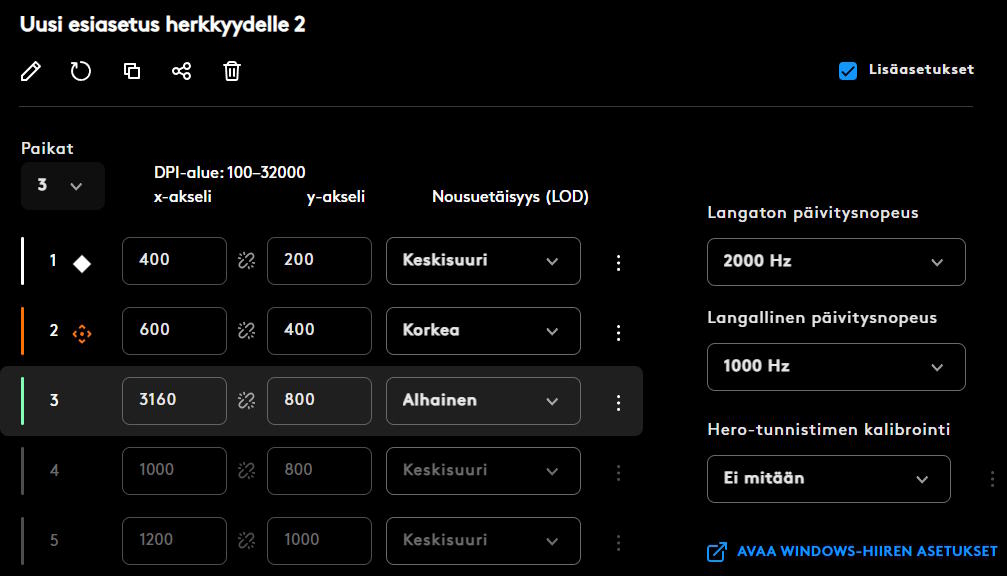1007x576 pixels.
Task: Toggle axis link icon for slot 3
Action: [x=247, y=401]
